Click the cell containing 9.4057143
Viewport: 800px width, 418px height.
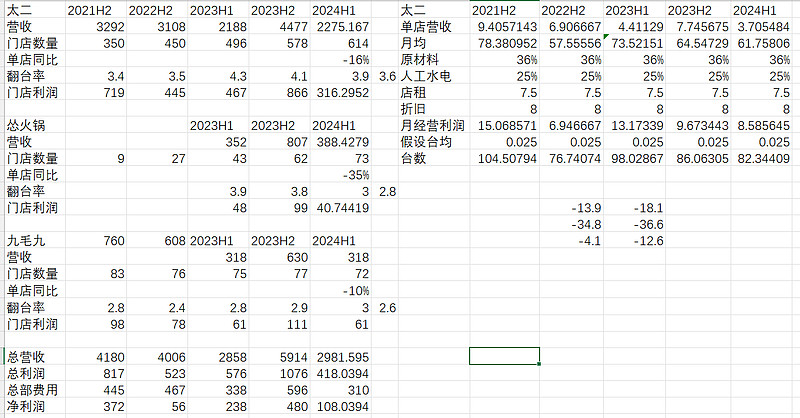click(505, 27)
